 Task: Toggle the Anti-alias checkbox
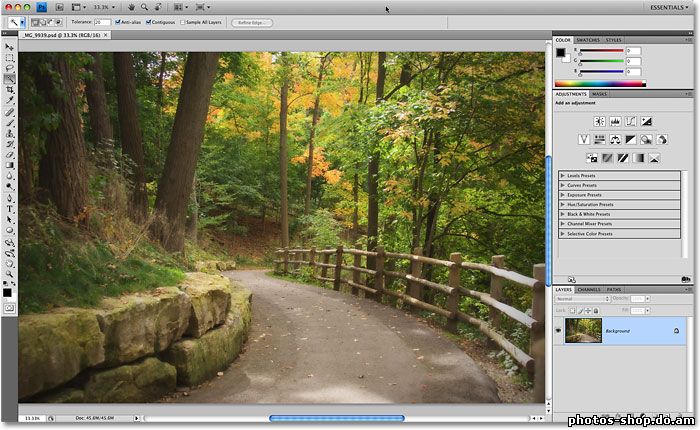118,22
